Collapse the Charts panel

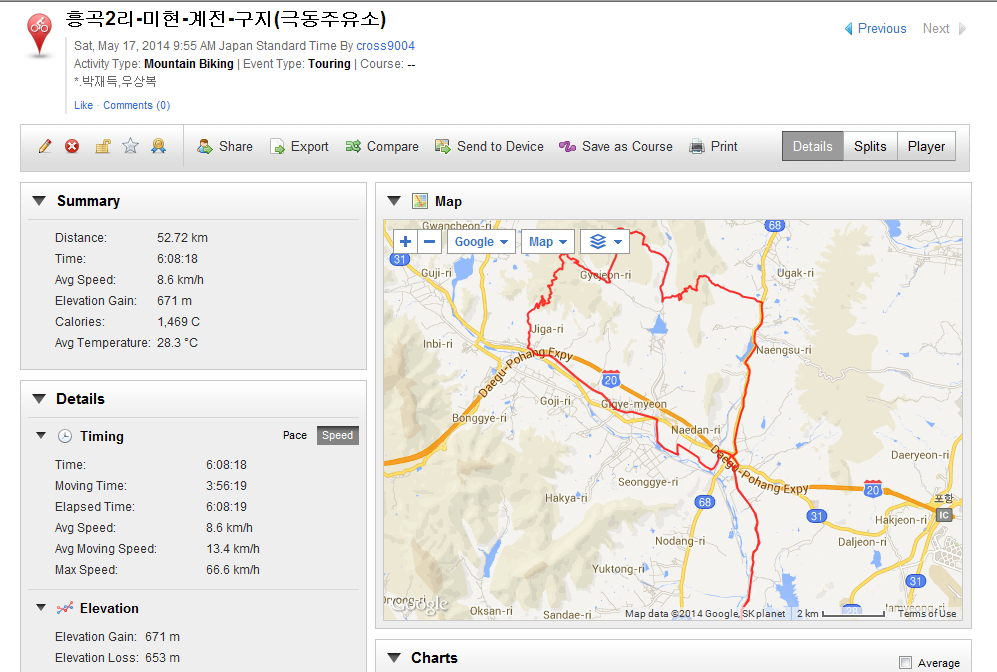(394, 657)
